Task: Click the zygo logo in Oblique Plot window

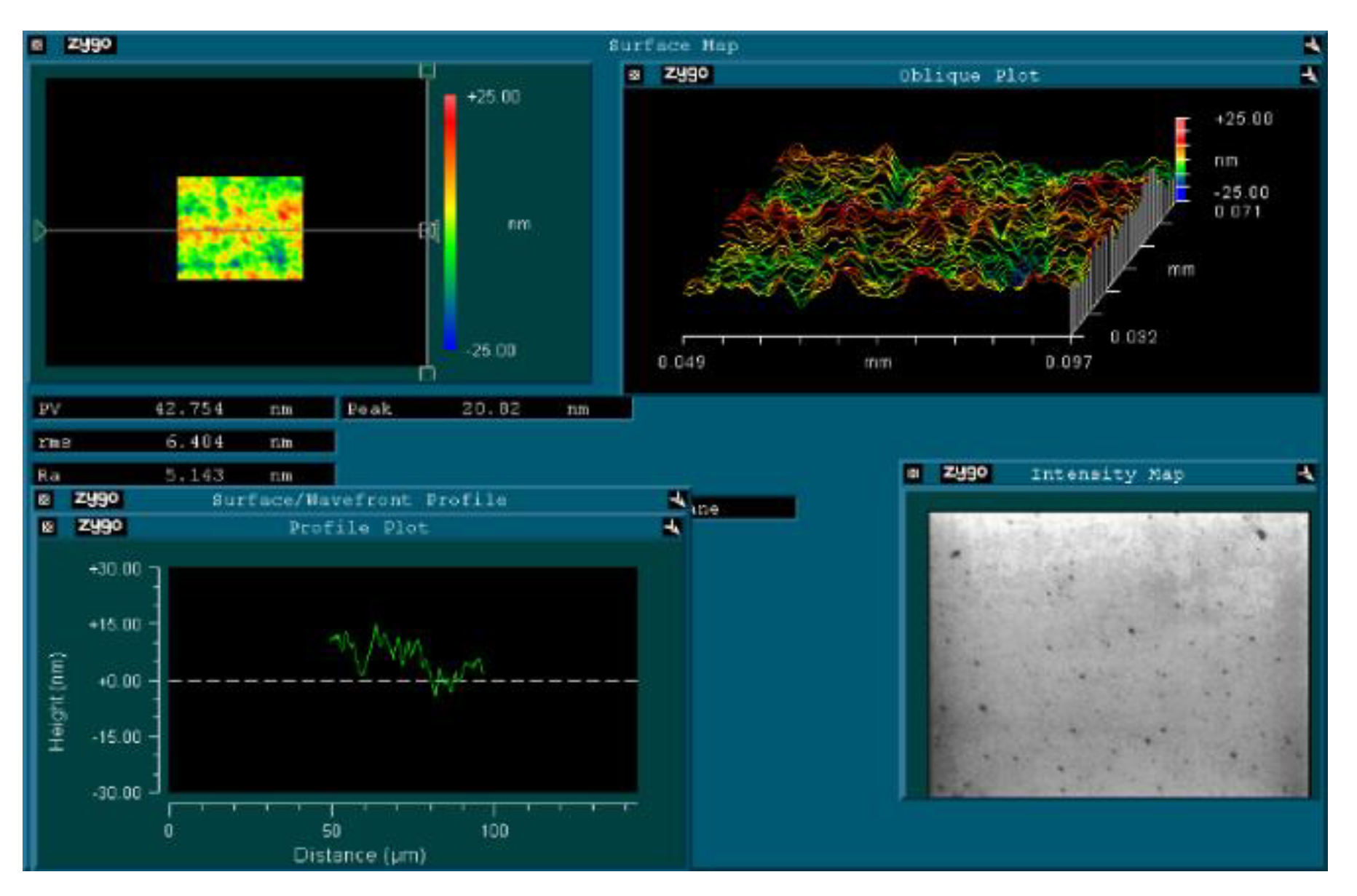Action: (686, 74)
